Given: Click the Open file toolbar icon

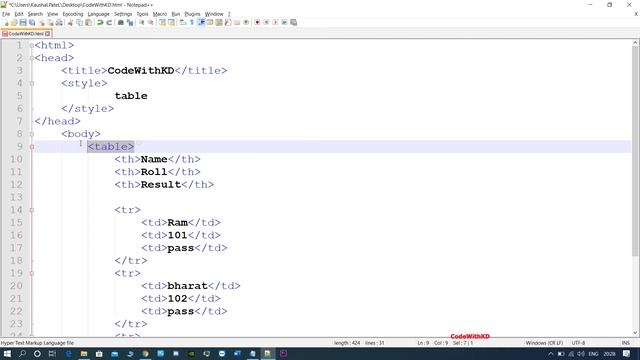Looking at the screenshot, I should click(14, 22).
